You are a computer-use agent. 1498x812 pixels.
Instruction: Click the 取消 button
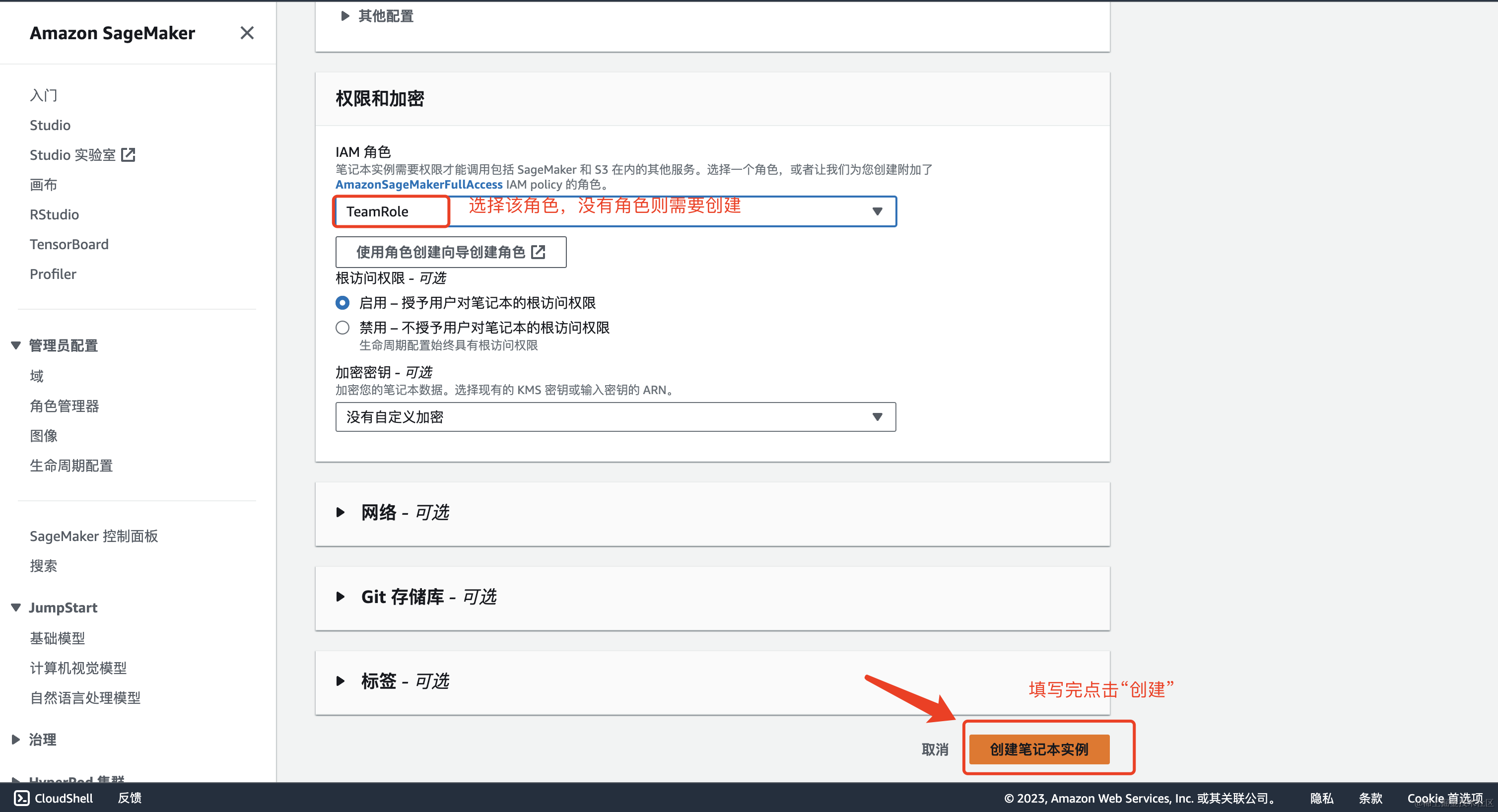click(x=935, y=750)
